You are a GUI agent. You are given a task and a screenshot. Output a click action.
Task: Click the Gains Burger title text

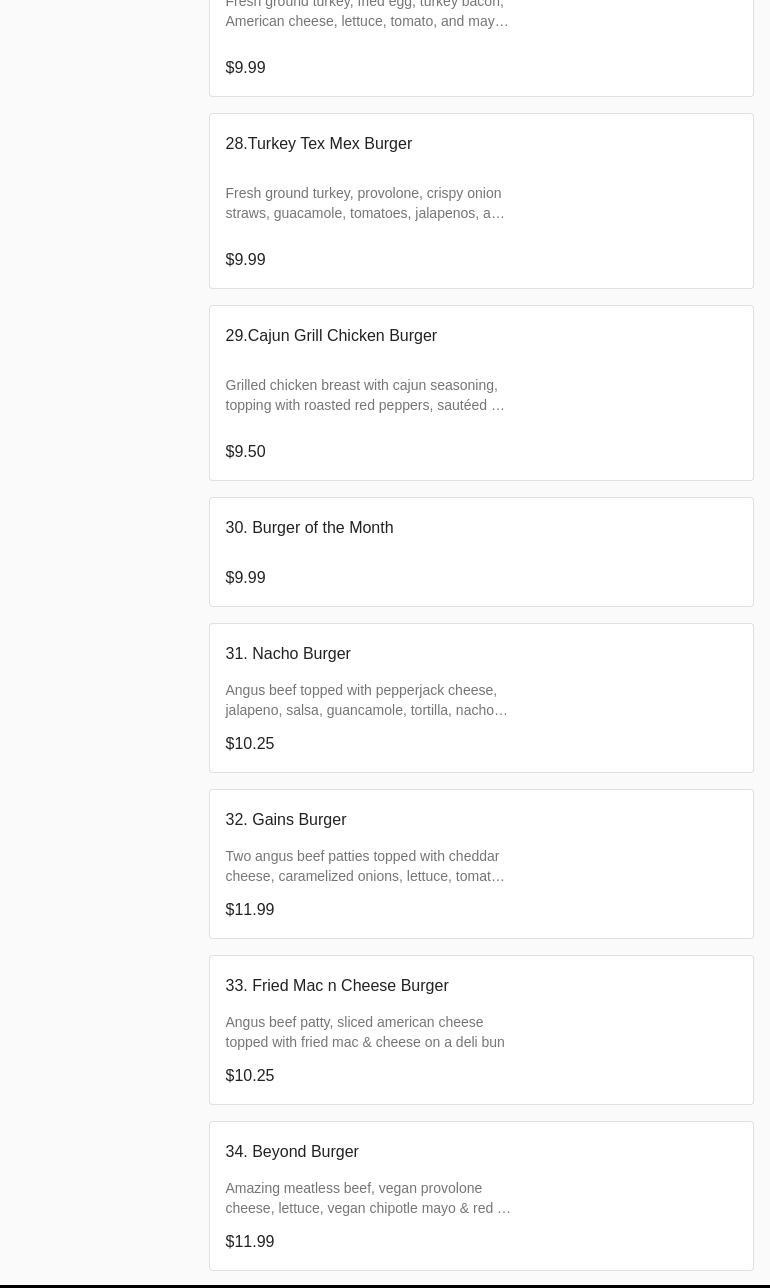286,820
